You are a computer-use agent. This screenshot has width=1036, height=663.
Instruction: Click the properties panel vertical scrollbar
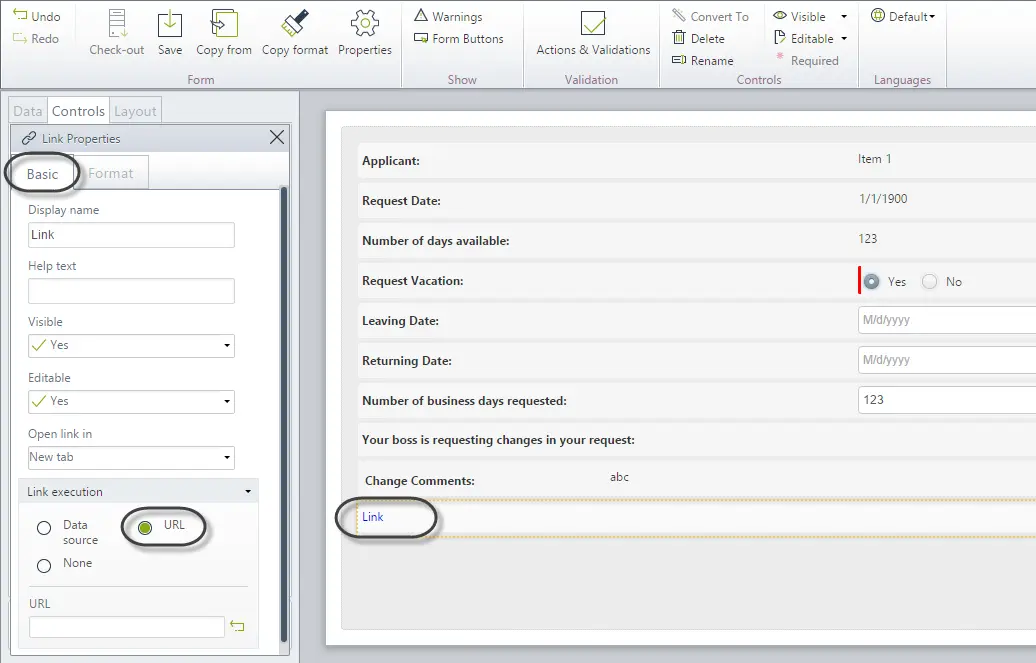pos(284,415)
